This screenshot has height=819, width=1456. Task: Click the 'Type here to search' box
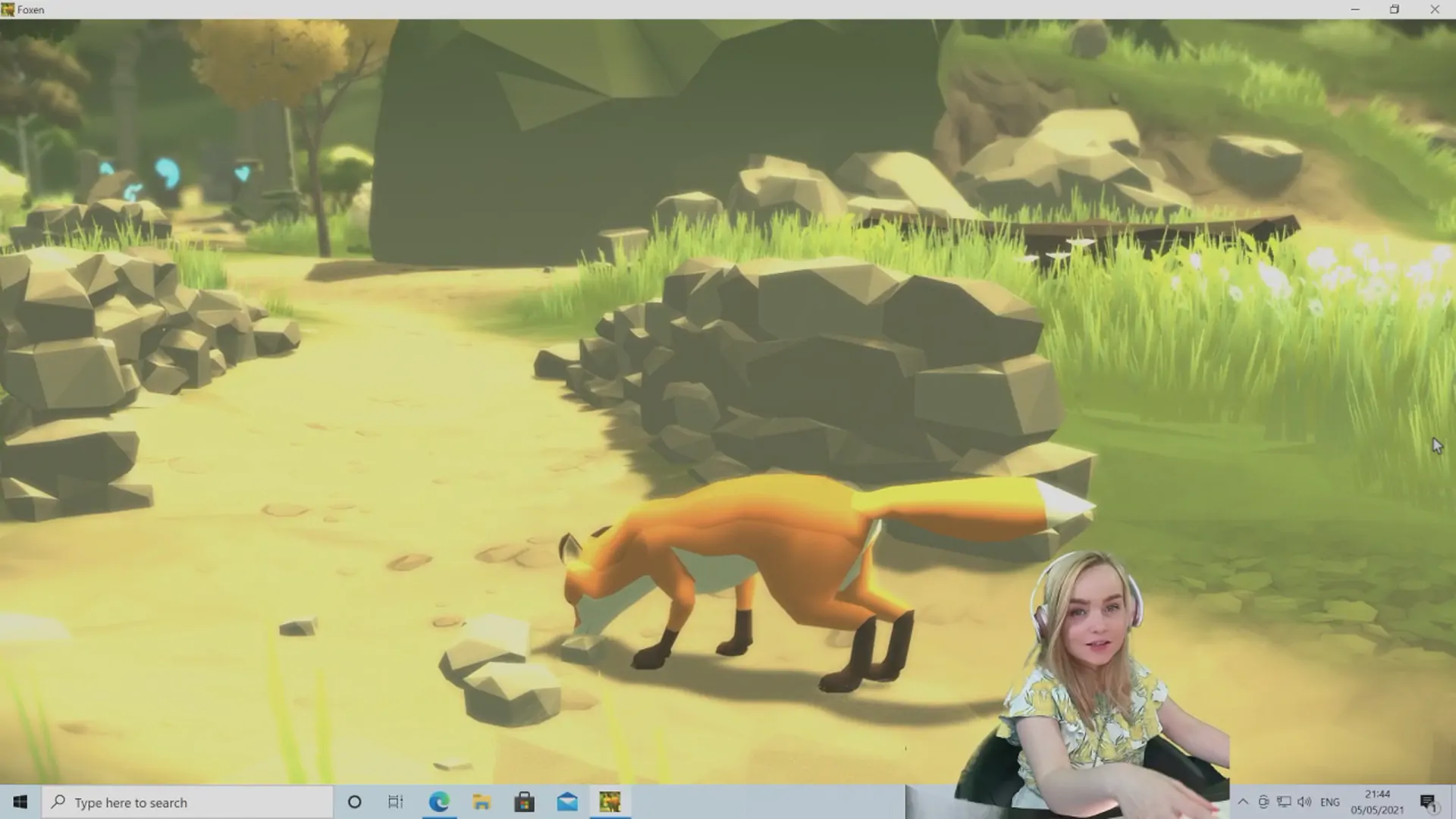point(187,802)
